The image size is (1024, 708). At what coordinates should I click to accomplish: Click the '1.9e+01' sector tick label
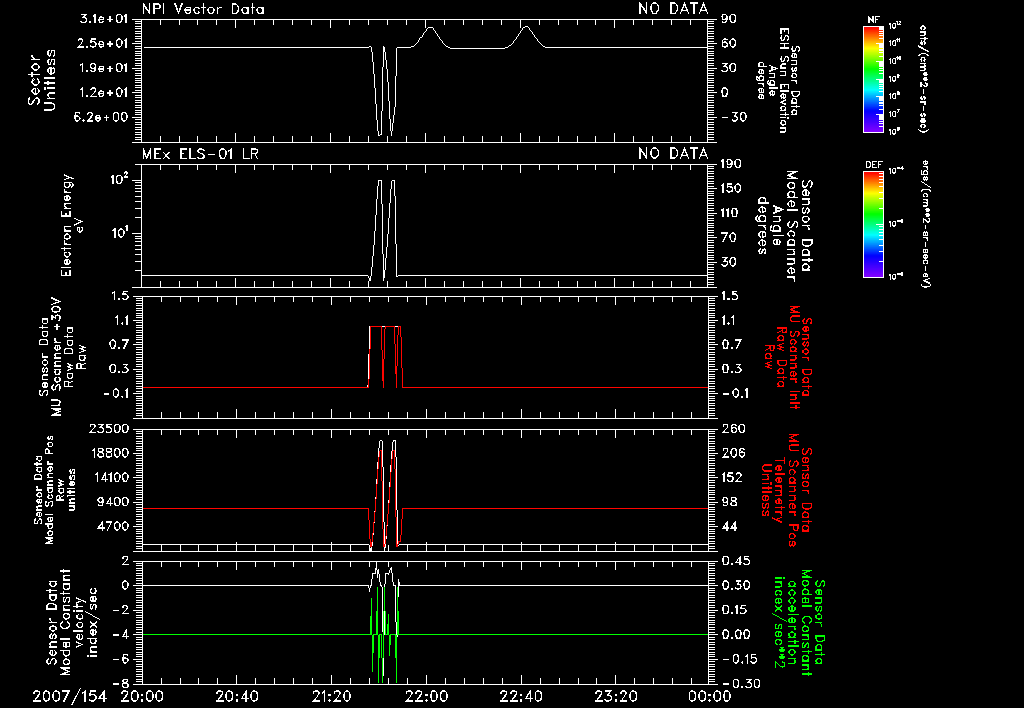(103, 68)
